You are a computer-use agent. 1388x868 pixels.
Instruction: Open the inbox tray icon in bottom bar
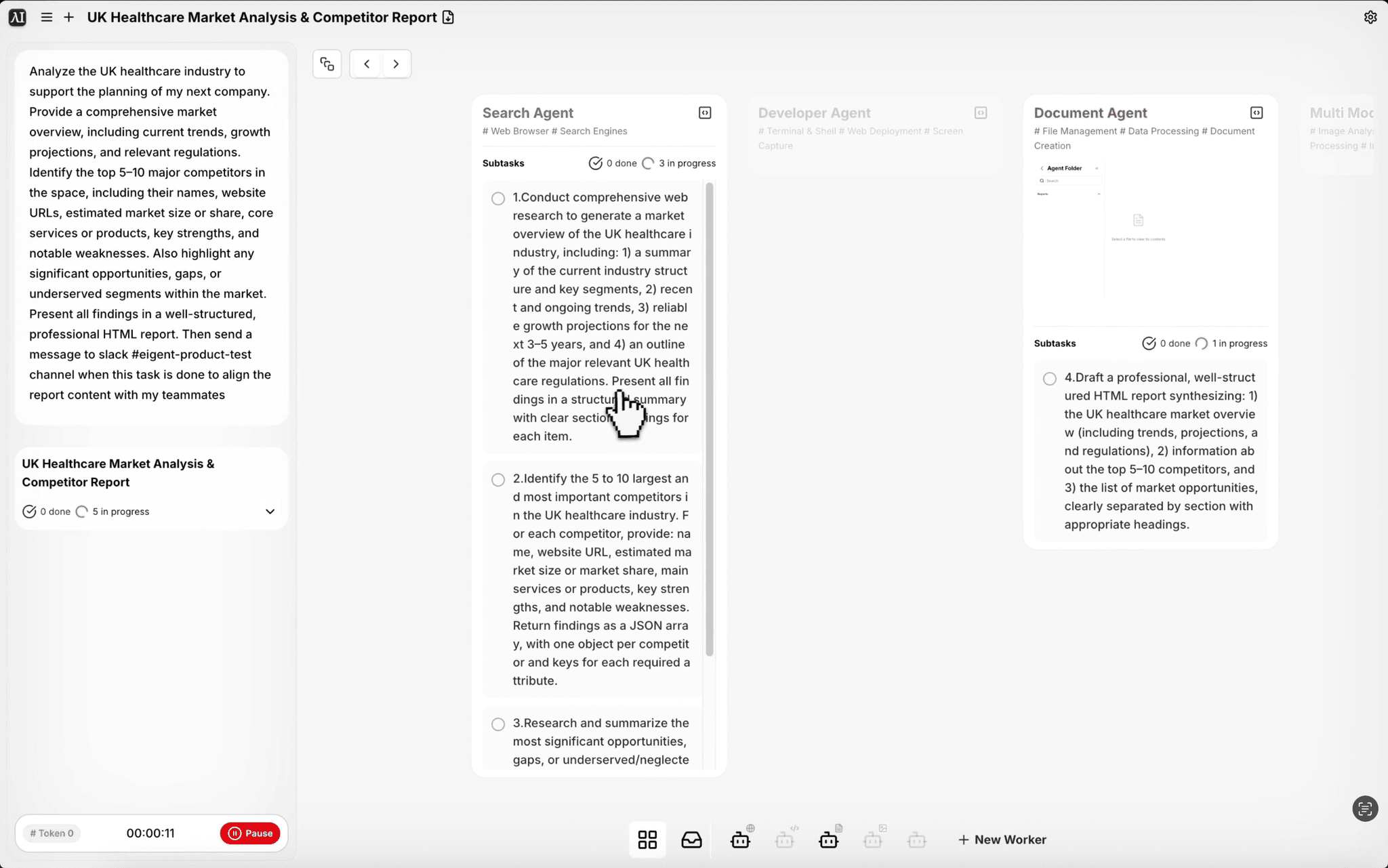click(x=691, y=840)
